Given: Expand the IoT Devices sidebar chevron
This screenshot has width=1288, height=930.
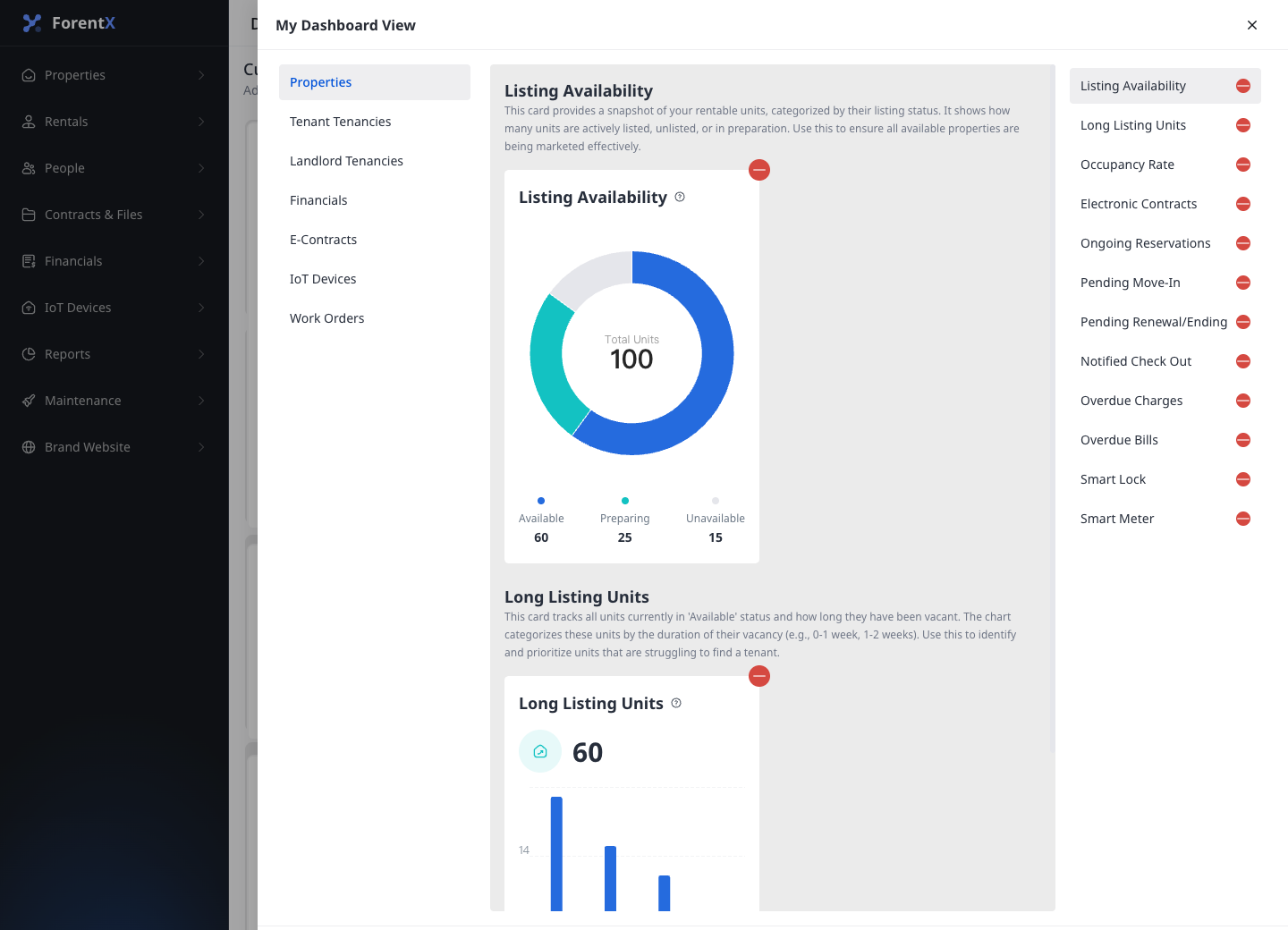Looking at the screenshot, I should point(201,308).
